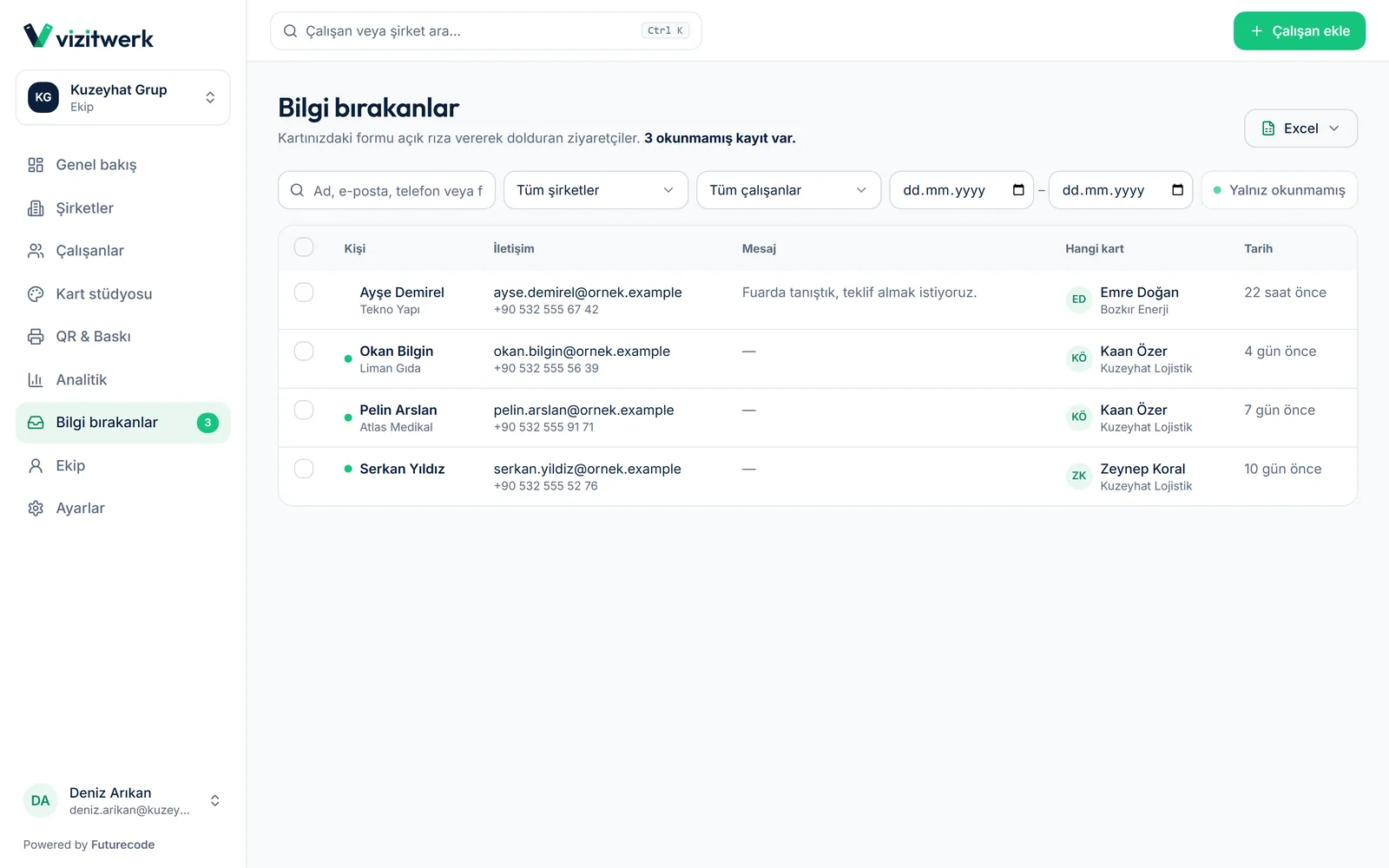Navigate to Analitik

tap(122, 380)
